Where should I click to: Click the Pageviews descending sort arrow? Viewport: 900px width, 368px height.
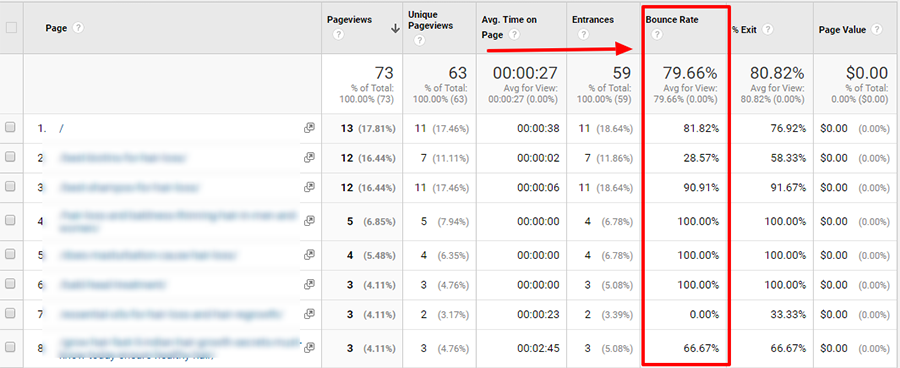click(395, 29)
